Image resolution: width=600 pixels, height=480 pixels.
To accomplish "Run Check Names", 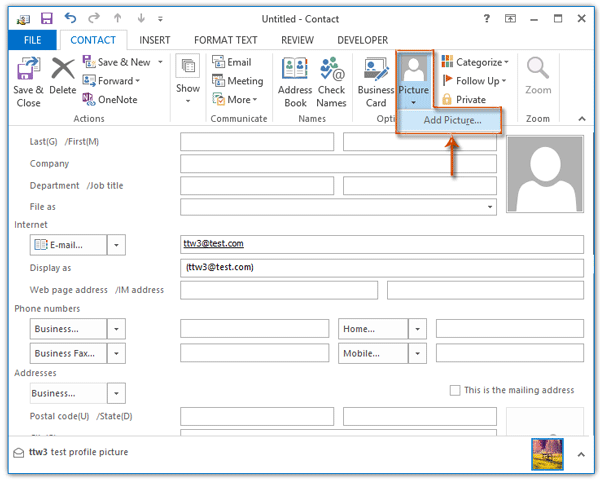I will [331, 82].
